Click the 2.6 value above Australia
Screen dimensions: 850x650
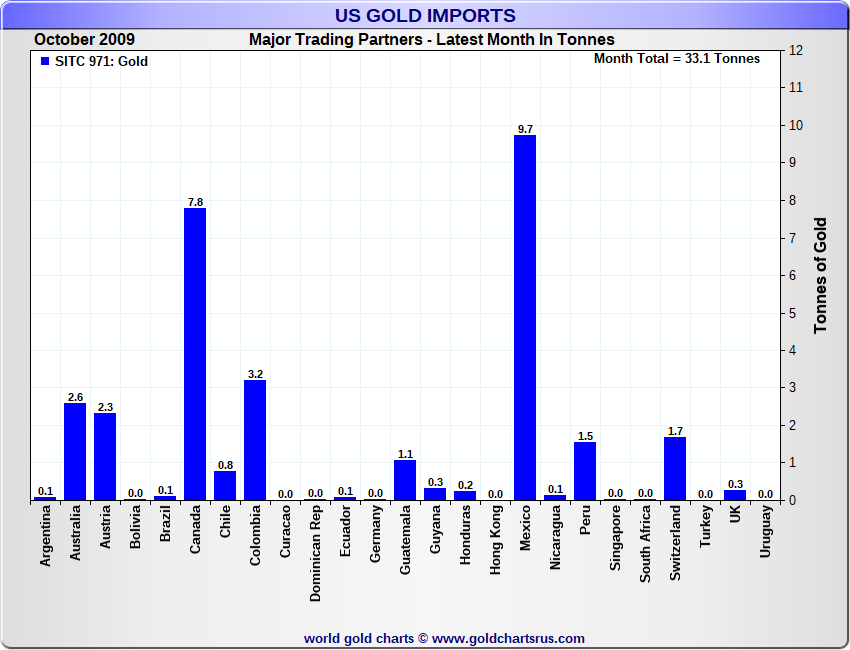(x=75, y=397)
